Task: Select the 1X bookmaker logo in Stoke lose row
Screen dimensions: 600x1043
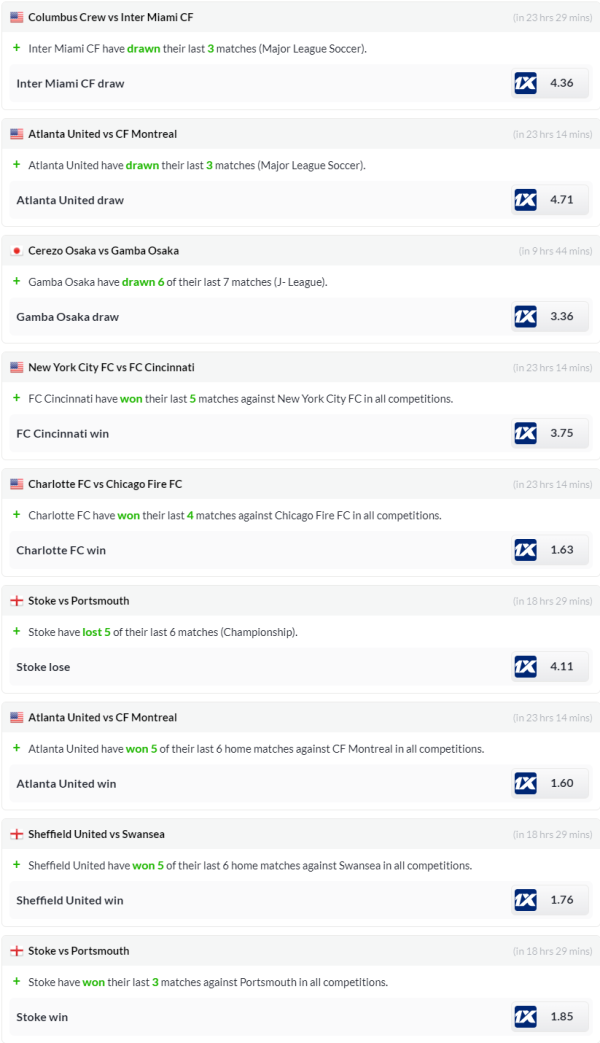Action: [525, 667]
